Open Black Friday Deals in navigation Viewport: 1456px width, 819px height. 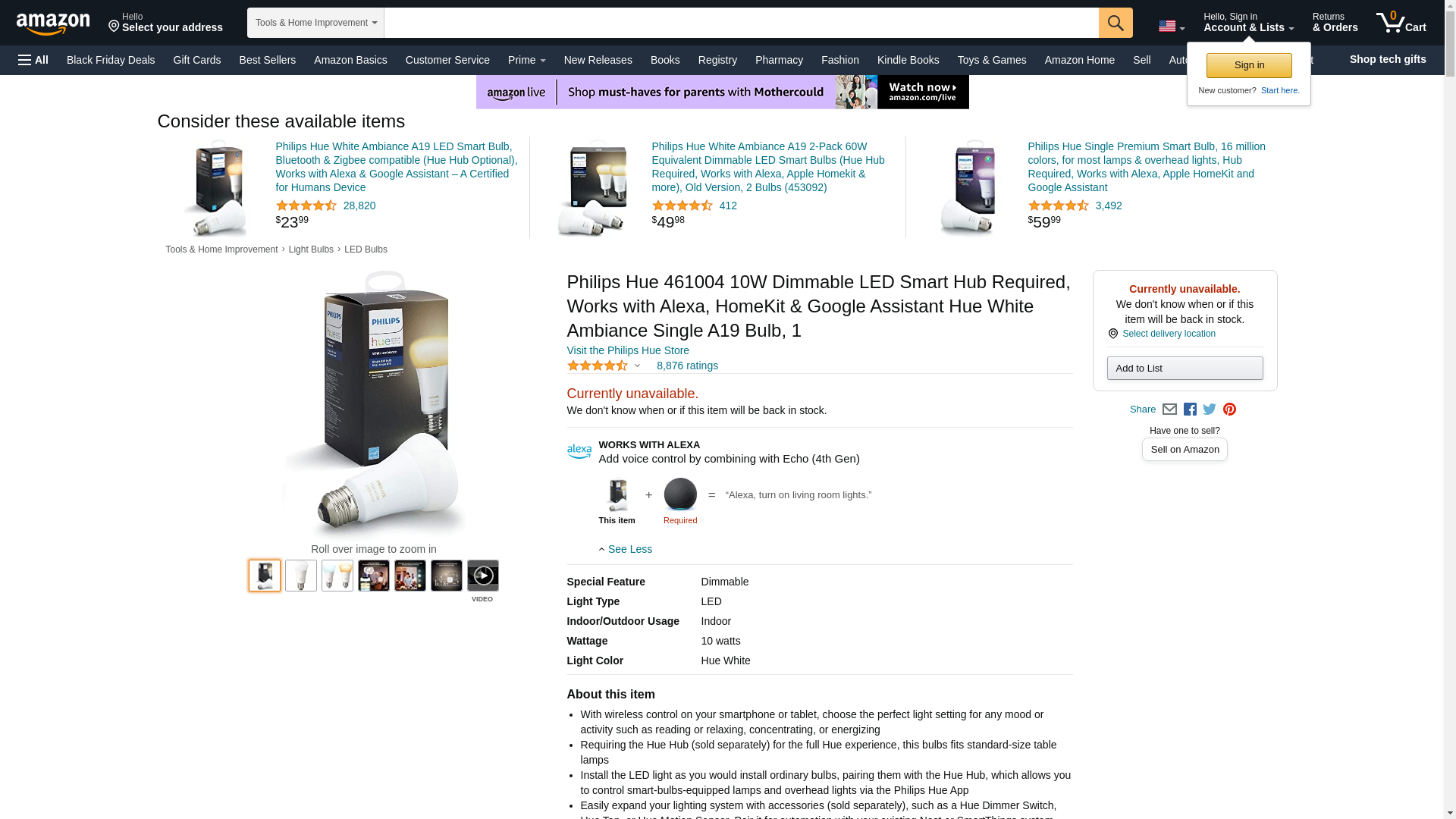[111, 60]
